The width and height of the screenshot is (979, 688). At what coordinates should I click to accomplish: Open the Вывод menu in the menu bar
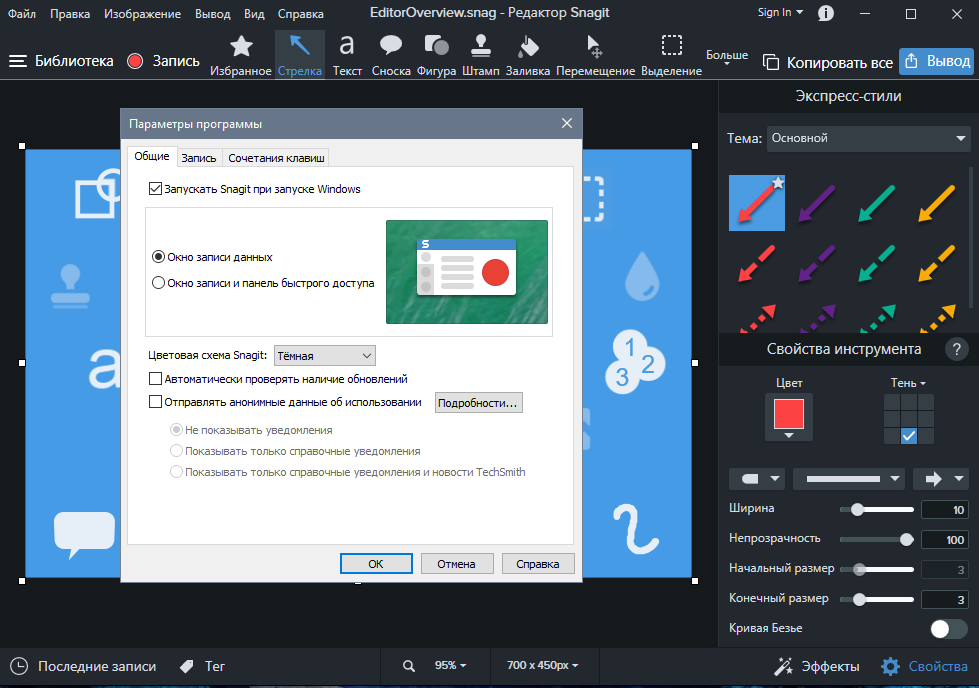212,13
